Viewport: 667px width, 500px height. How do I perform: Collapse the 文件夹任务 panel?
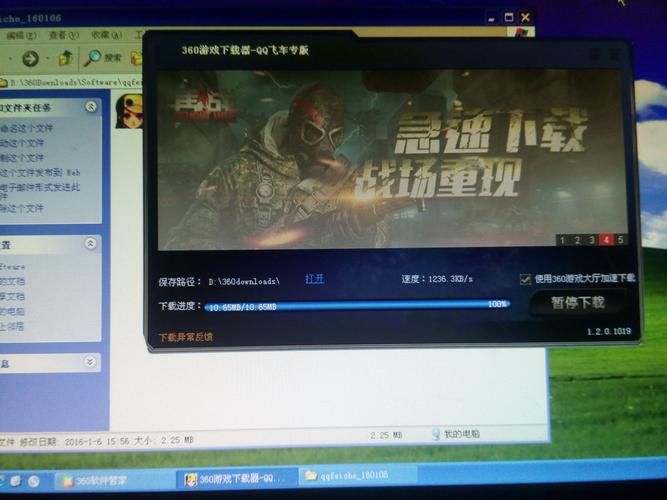click(x=91, y=107)
